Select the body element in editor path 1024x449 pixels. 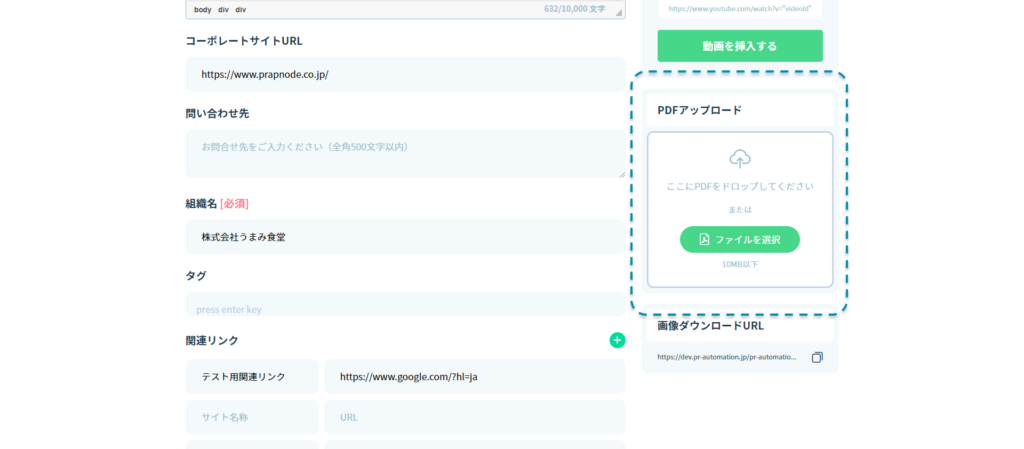click(x=201, y=9)
